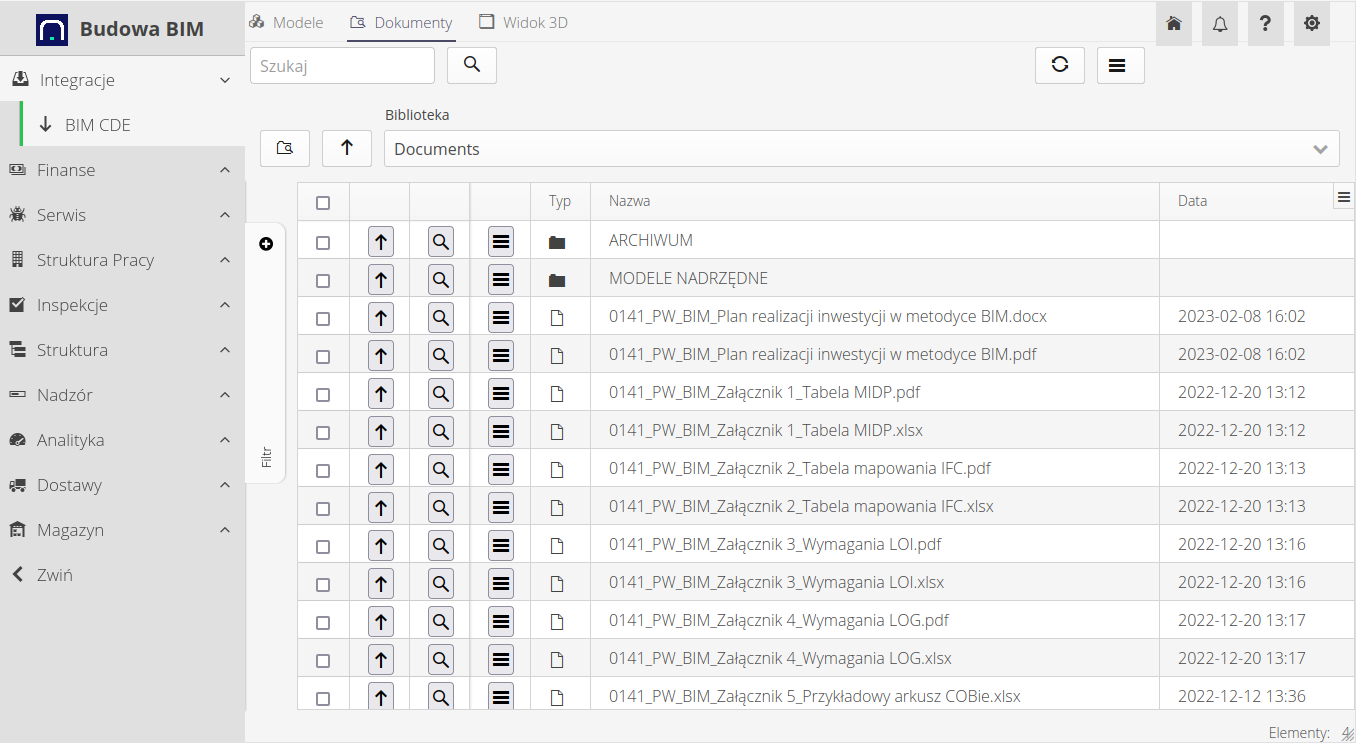
Task: Switch to the Modele tab
Action: [x=287, y=22]
